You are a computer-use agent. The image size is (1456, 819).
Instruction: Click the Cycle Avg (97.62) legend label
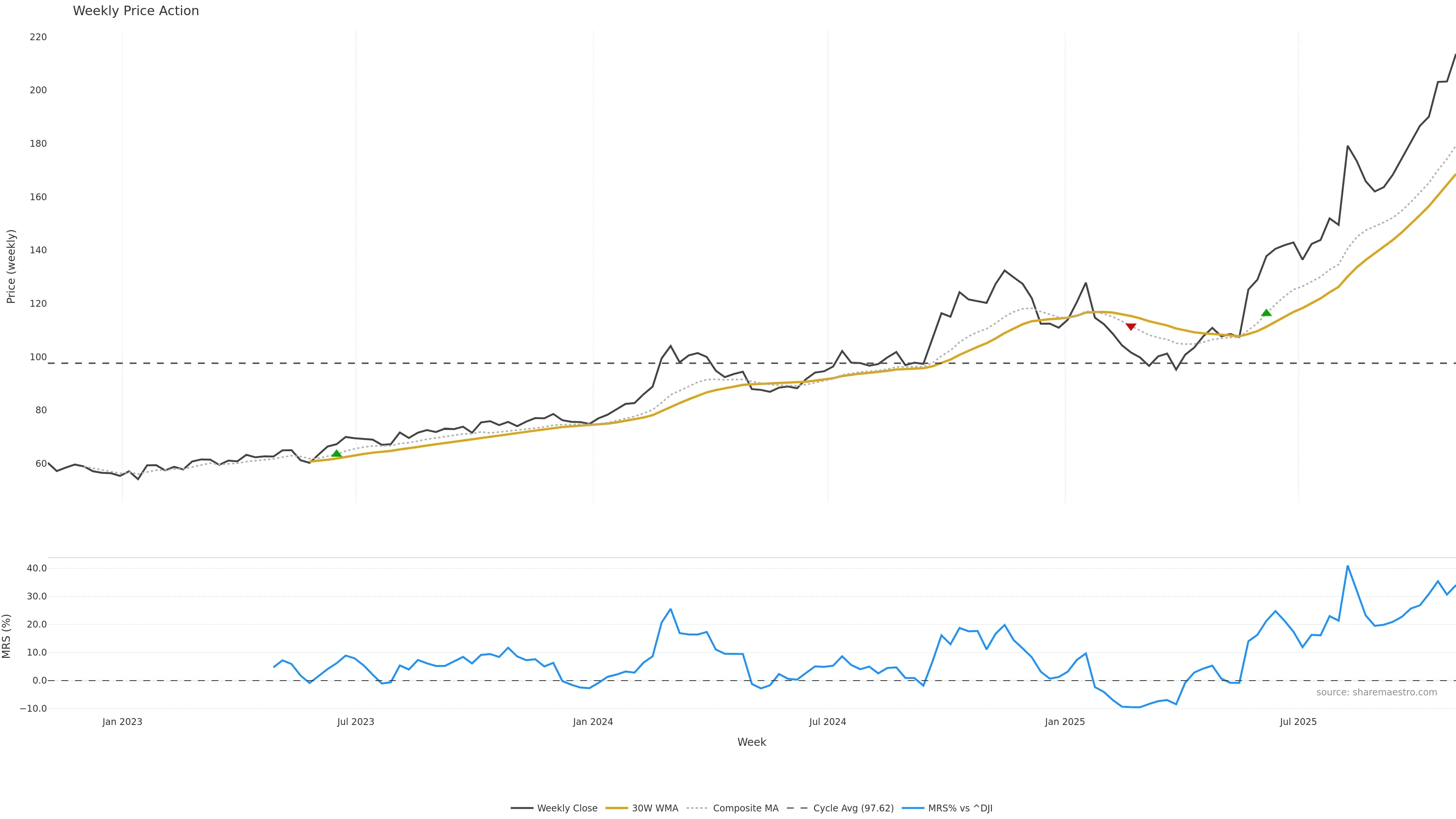coord(853,808)
